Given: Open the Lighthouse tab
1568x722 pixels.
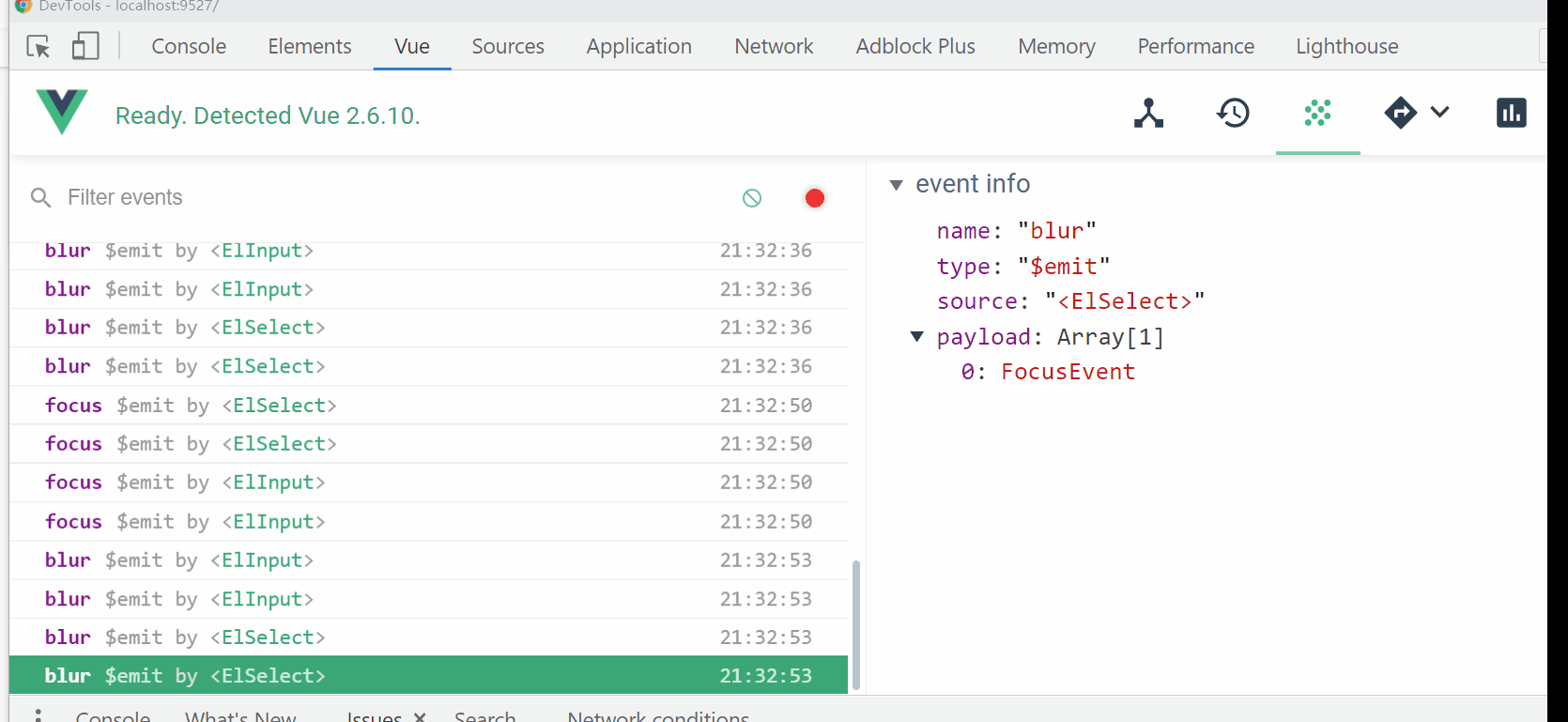Looking at the screenshot, I should 1346,46.
